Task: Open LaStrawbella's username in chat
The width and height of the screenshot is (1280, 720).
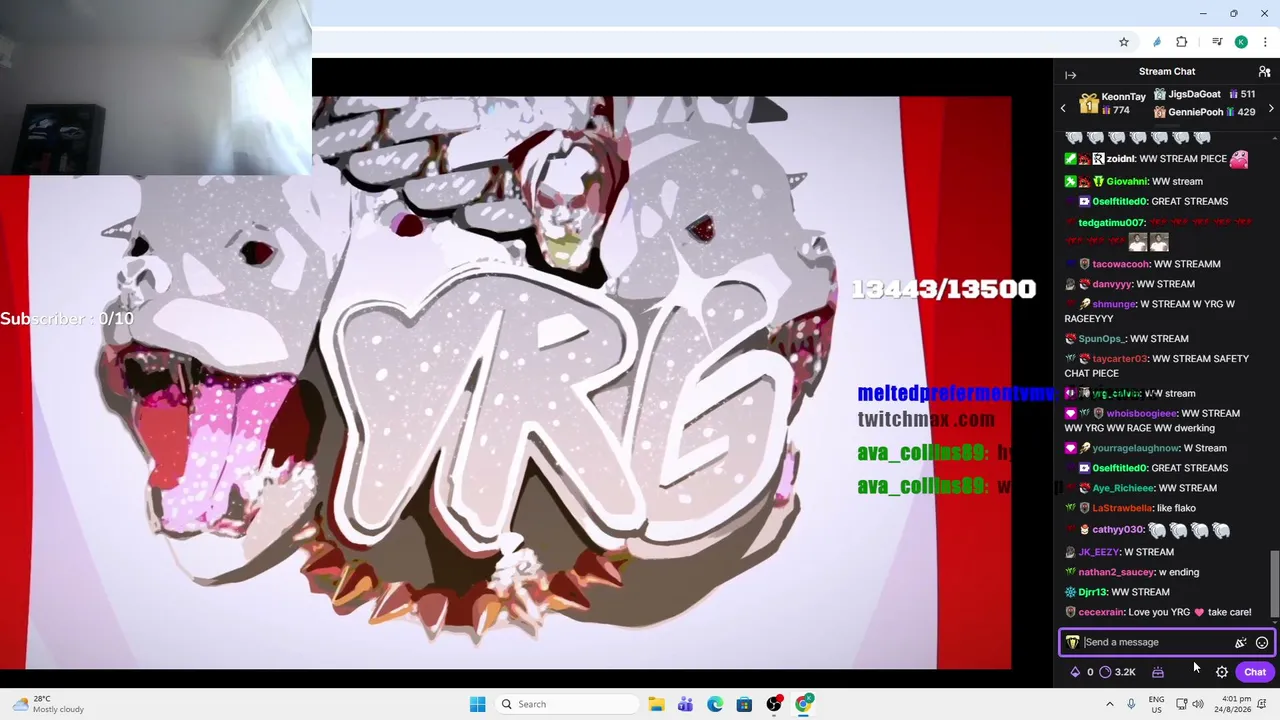Action: 1122,508
